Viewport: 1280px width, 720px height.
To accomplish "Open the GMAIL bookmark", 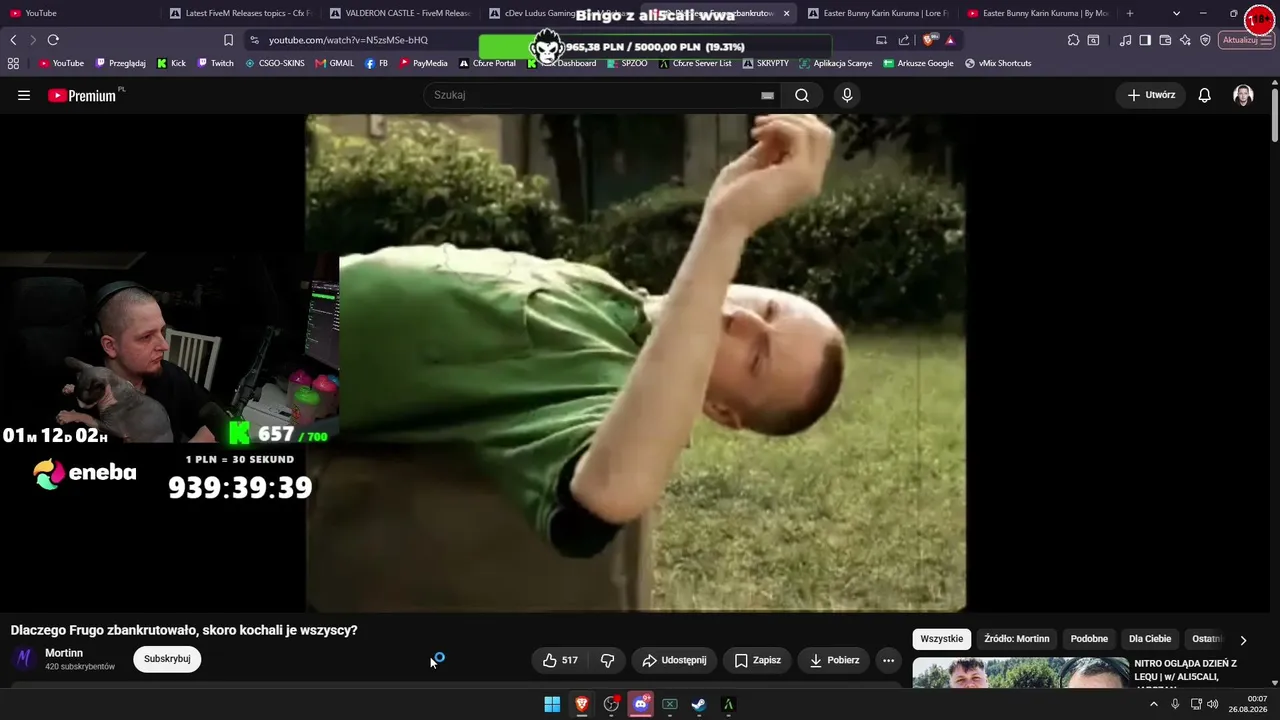I will click(x=334, y=63).
